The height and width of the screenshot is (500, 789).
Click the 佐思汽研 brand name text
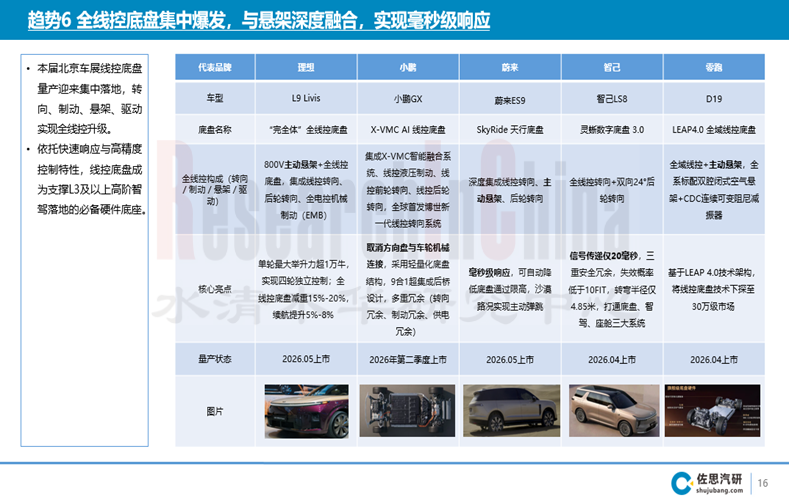coord(720,478)
